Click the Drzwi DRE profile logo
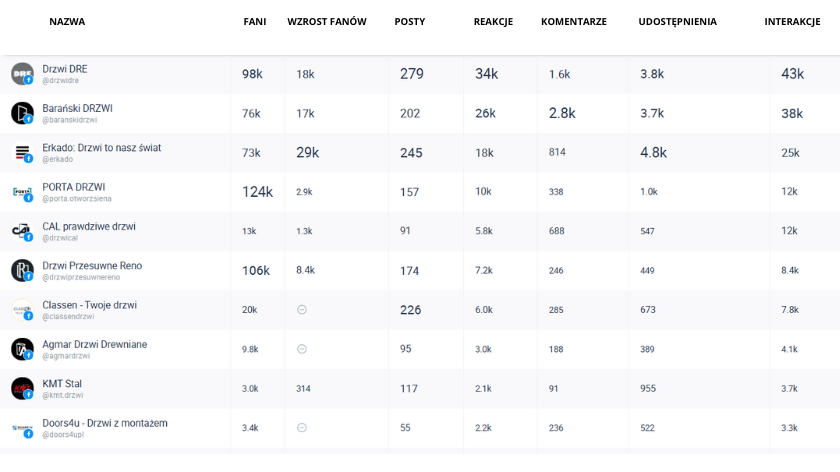The height and width of the screenshot is (472, 840). pyautogui.click(x=22, y=74)
